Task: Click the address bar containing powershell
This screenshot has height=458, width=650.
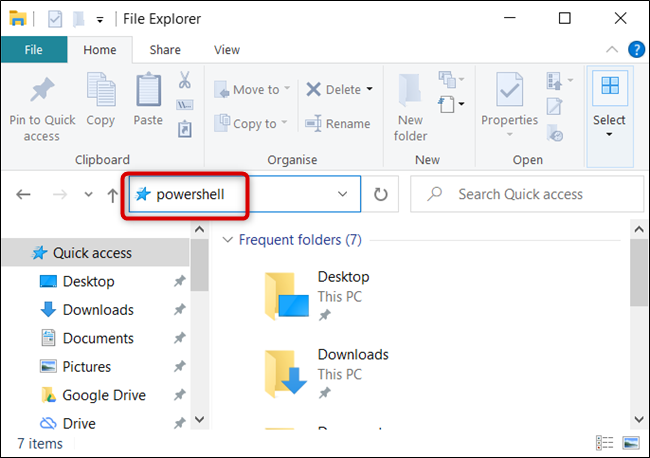Action: click(x=245, y=194)
